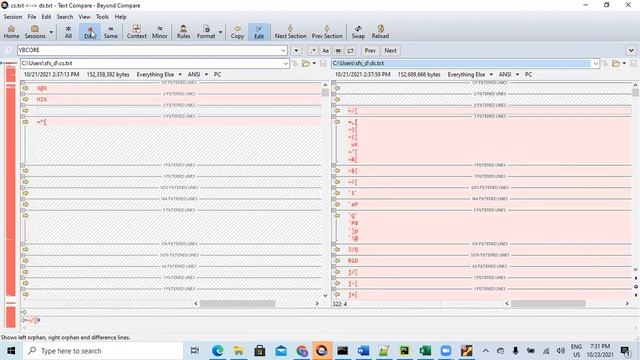Open left pane ANSI encoding dropdown
The height and width of the screenshot is (360, 640).
click(x=198, y=74)
